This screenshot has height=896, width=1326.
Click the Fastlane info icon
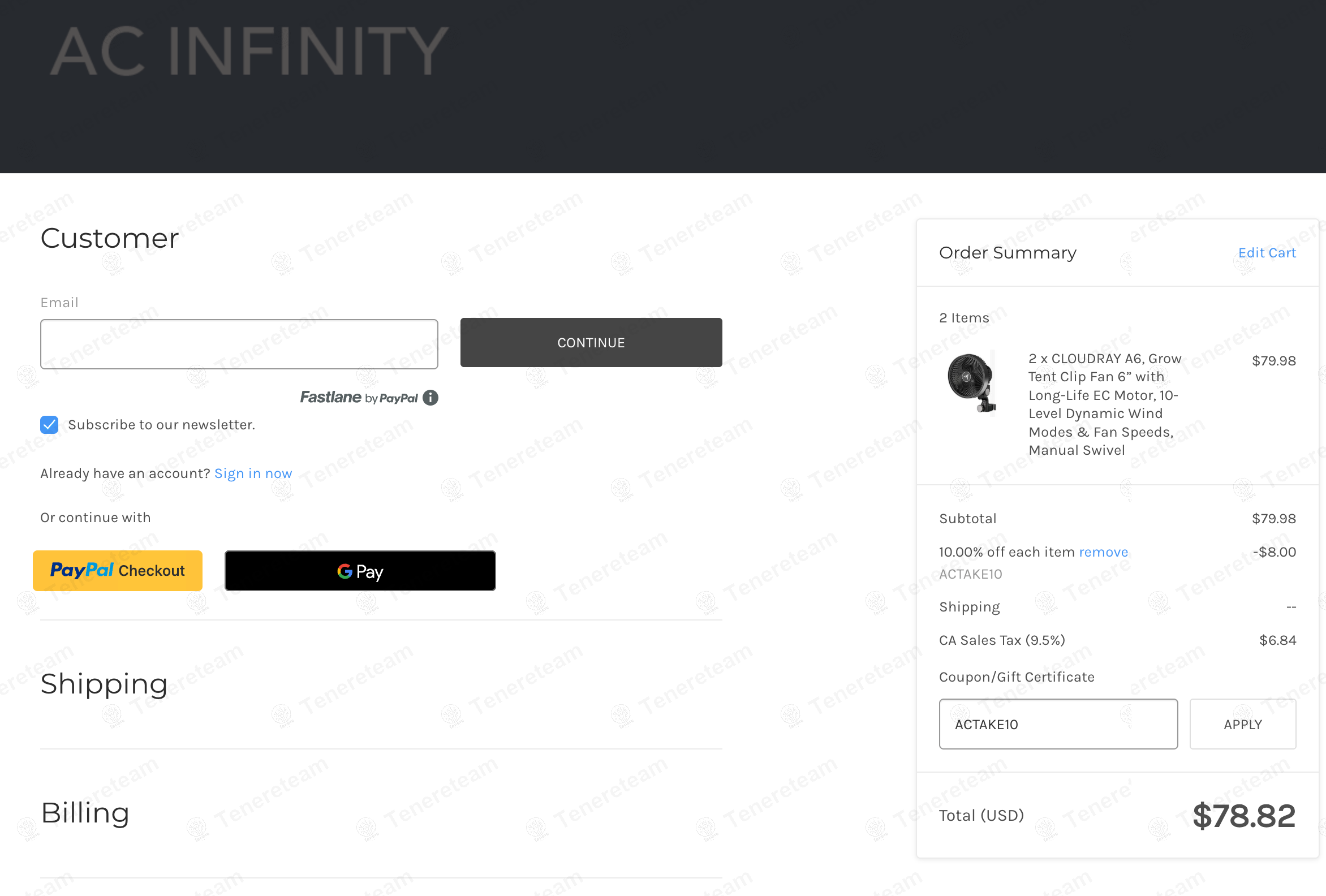click(x=430, y=398)
